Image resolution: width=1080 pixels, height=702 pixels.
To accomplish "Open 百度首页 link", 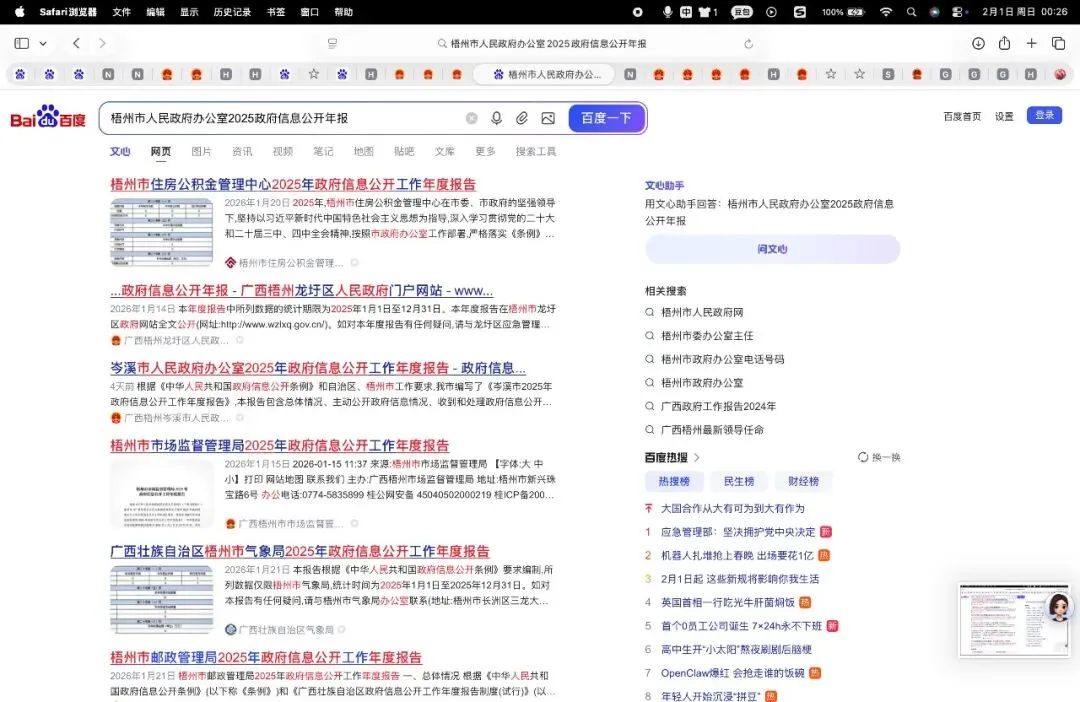I will click(x=962, y=116).
